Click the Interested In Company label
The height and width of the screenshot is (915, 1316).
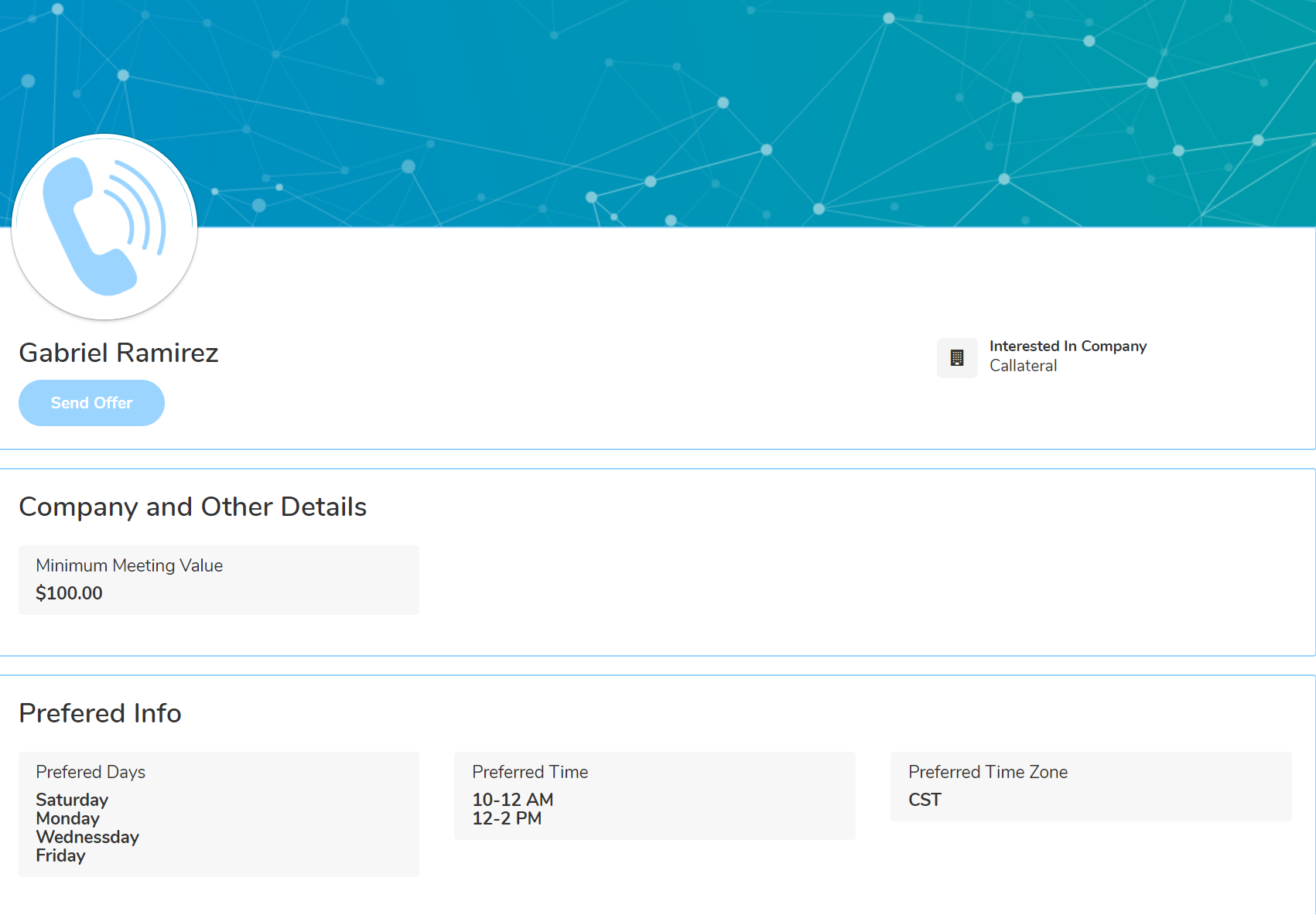[x=1068, y=346]
